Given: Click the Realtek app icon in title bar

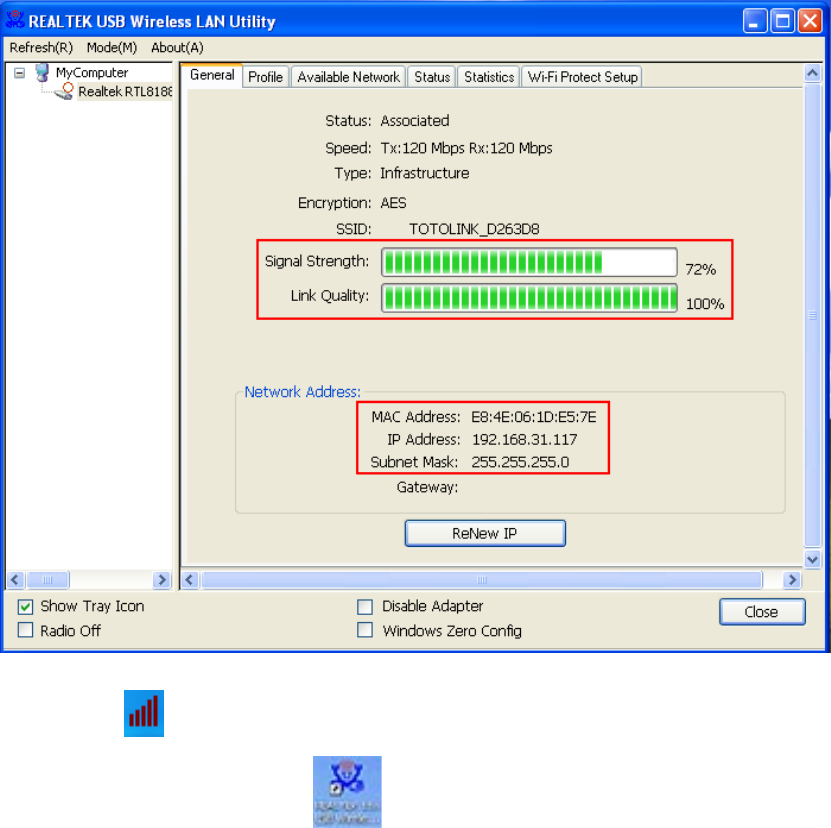Looking at the screenshot, I should [15, 20].
